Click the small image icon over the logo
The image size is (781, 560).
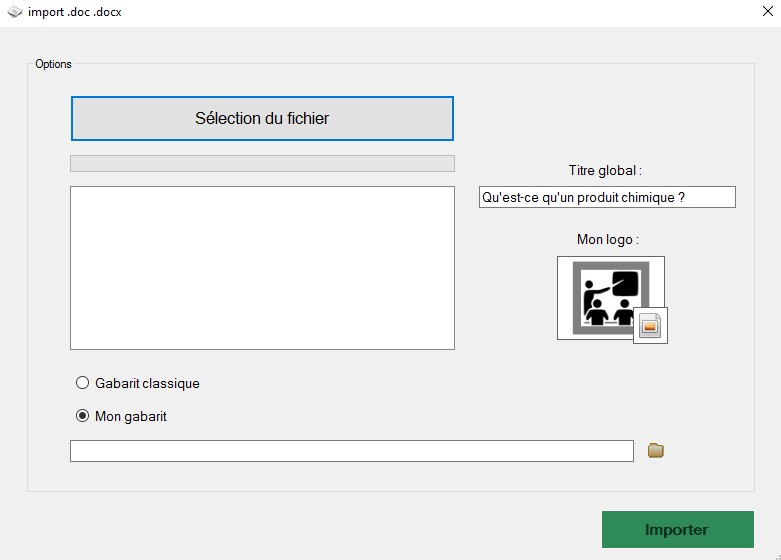click(650, 326)
